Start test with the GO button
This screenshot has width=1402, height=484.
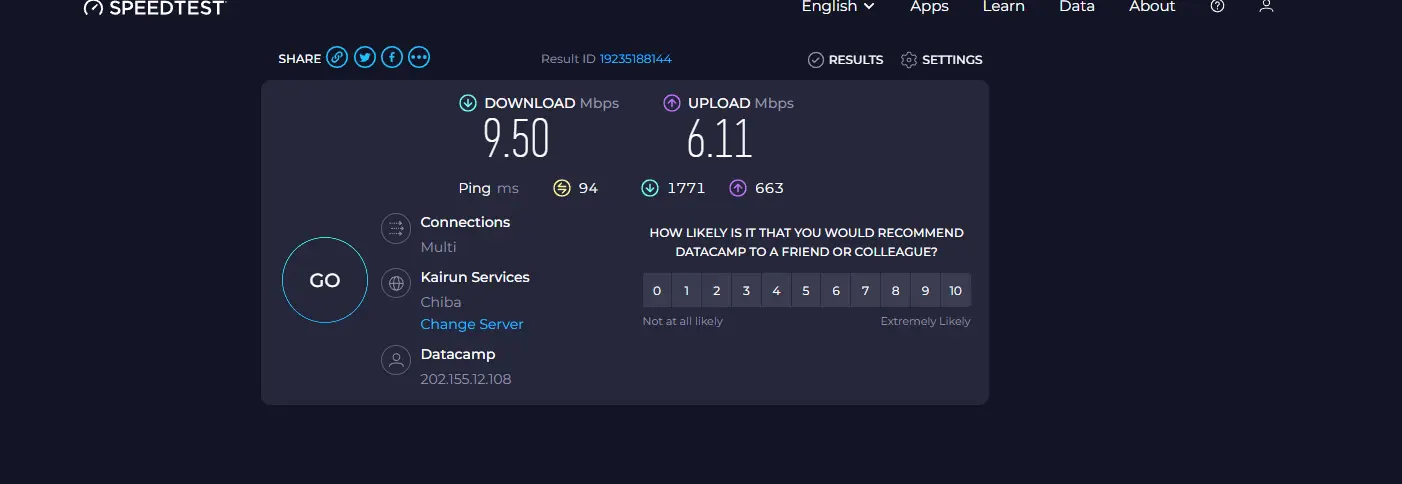(x=325, y=280)
